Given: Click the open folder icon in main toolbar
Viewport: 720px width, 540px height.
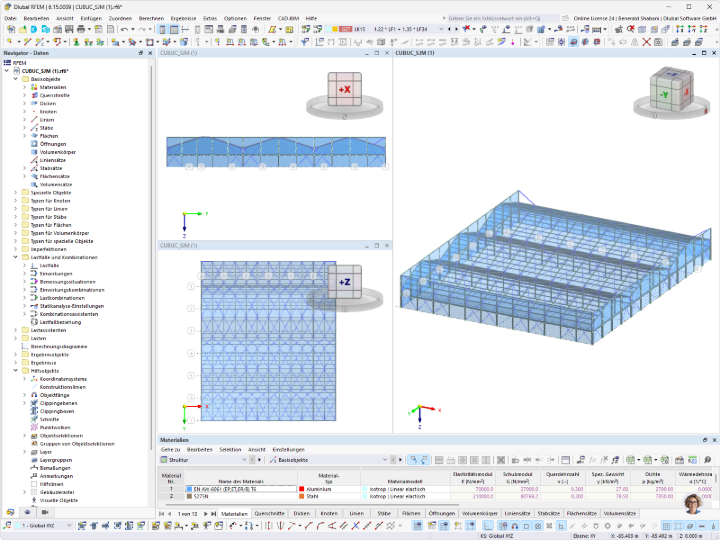Looking at the screenshot, I should [22, 29].
